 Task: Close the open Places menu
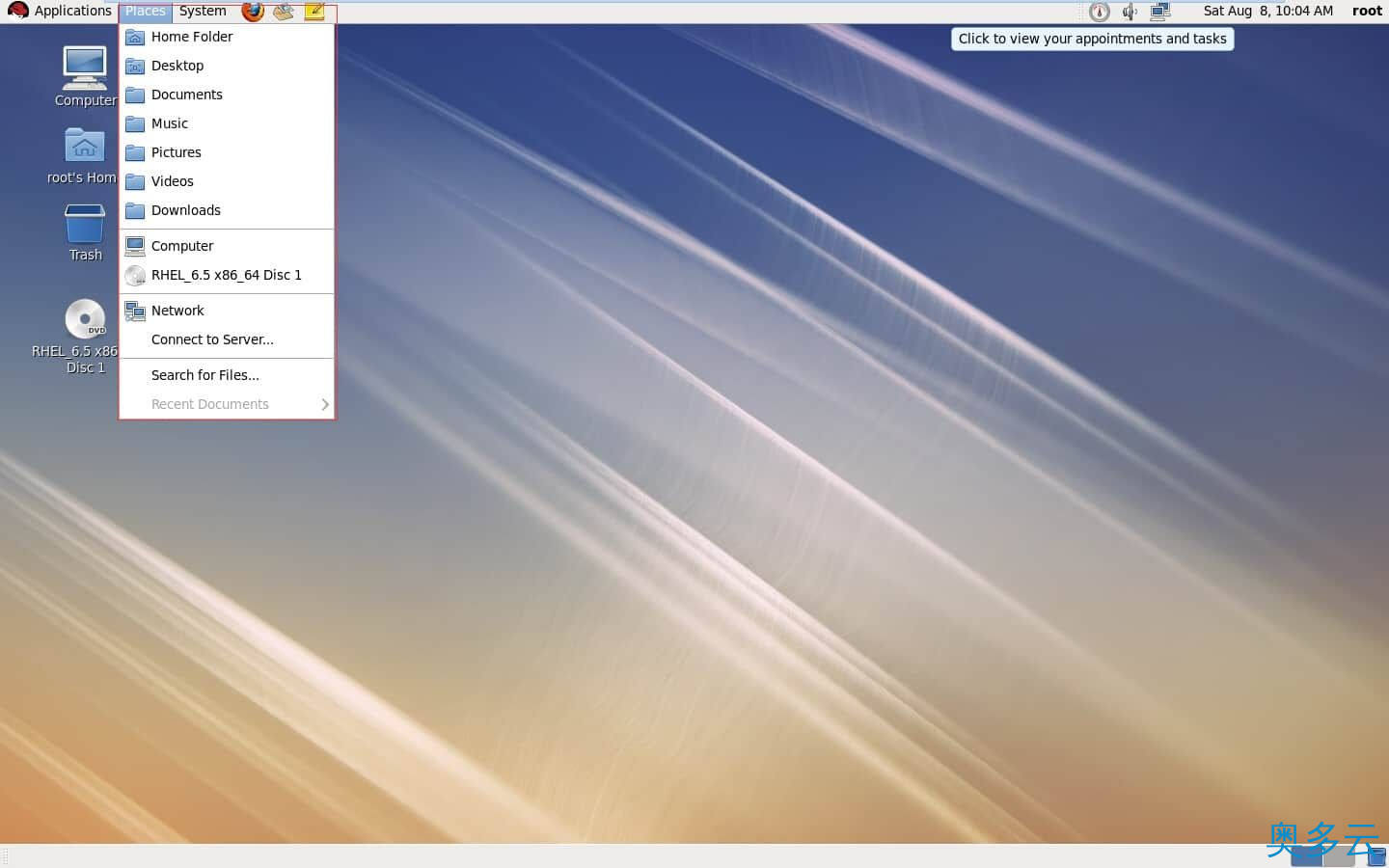[145, 11]
